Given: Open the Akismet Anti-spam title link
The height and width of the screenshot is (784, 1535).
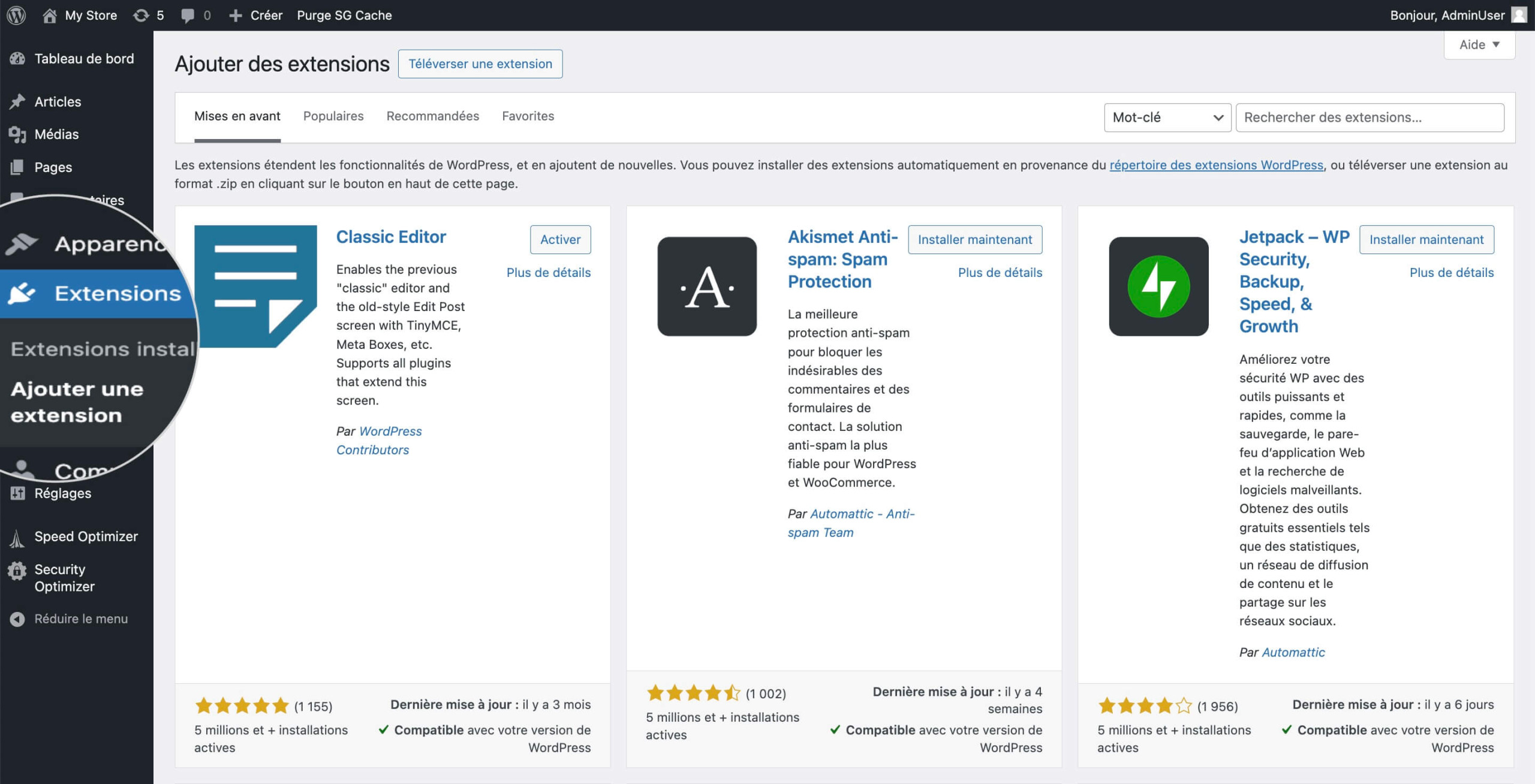Looking at the screenshot, I should [842, 260].
